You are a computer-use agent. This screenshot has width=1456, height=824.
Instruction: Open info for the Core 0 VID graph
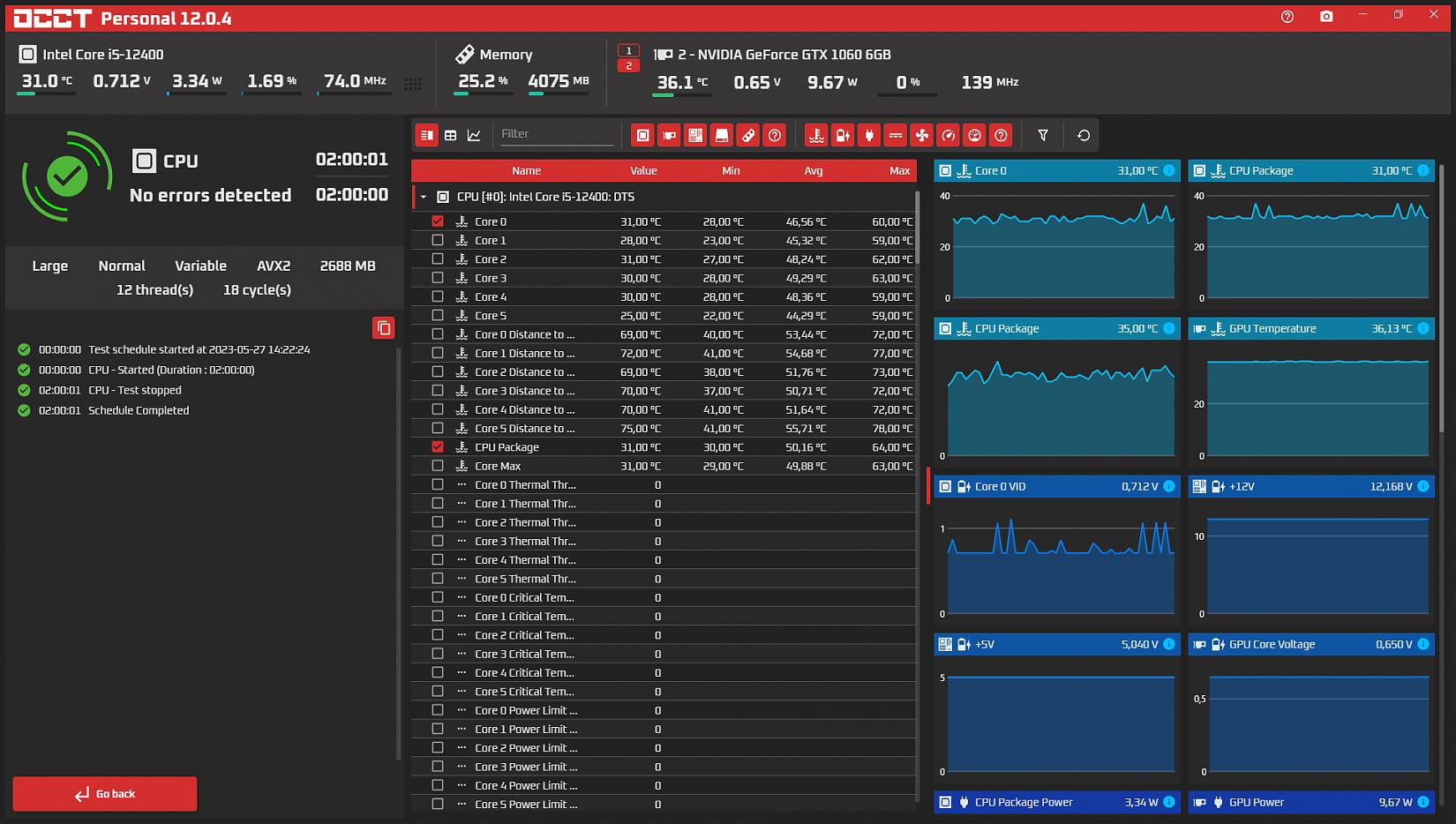pos(1169,486)
